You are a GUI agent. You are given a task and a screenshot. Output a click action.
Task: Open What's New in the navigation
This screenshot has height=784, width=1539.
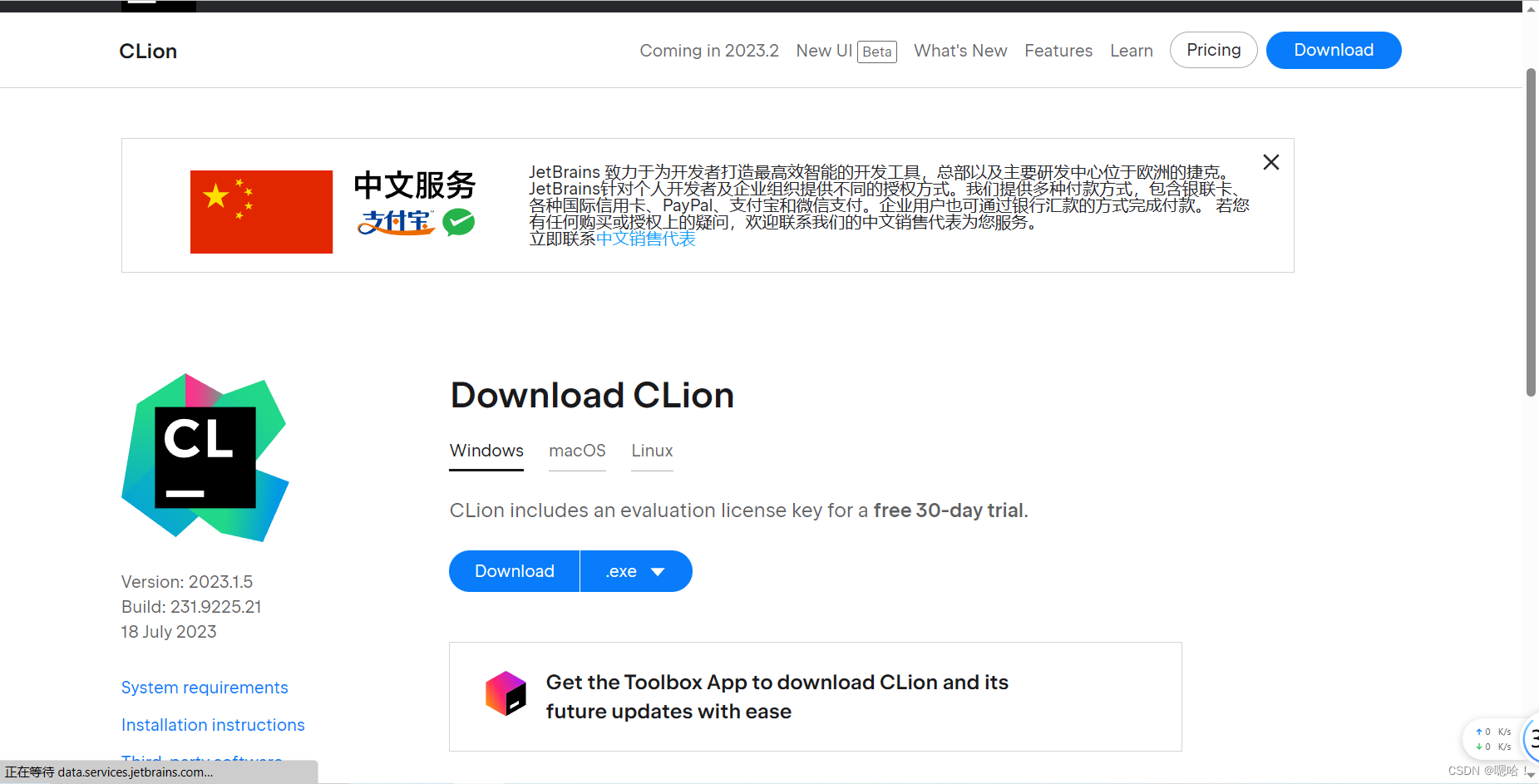(x=959, y=51)
